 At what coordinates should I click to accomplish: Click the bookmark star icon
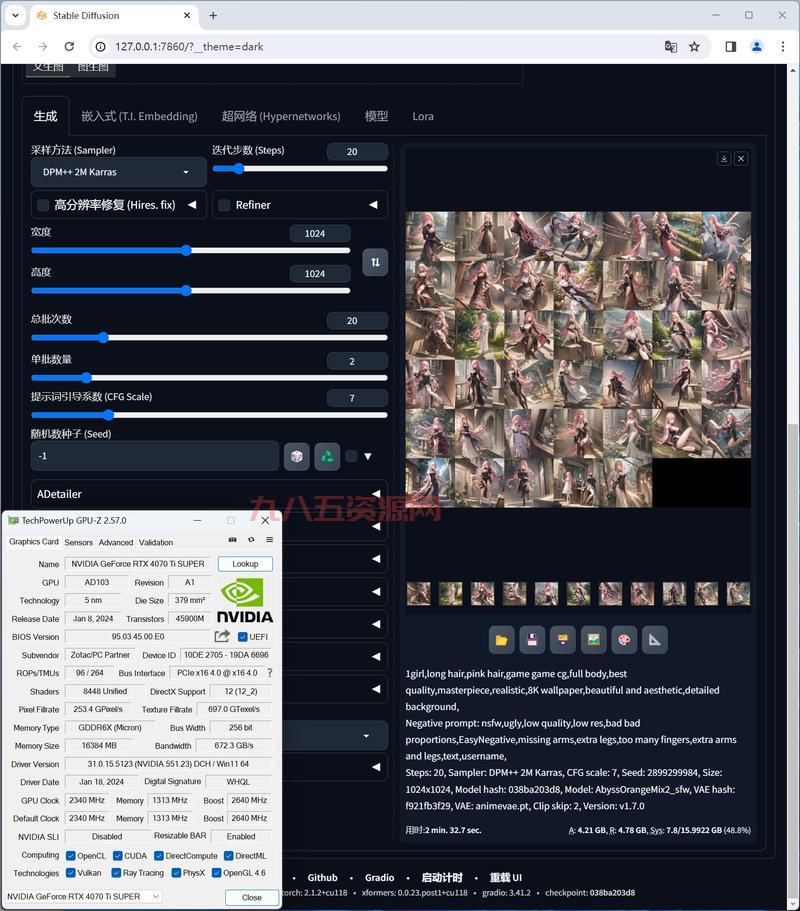pos(694,46)
